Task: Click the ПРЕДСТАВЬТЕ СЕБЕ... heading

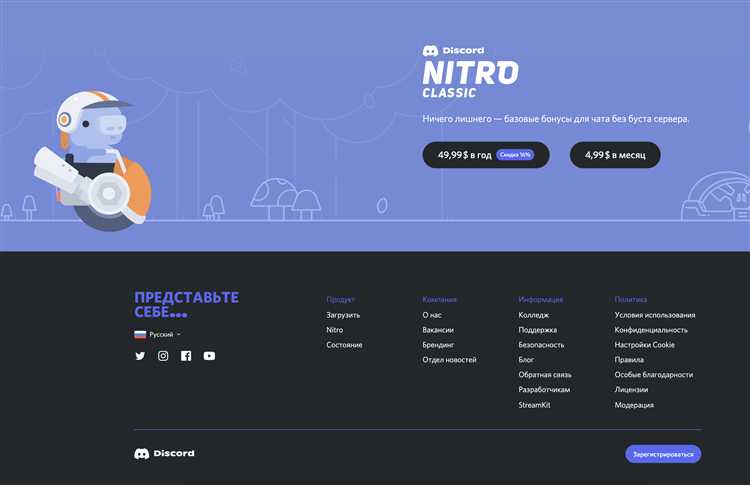Action: (187, 304)
